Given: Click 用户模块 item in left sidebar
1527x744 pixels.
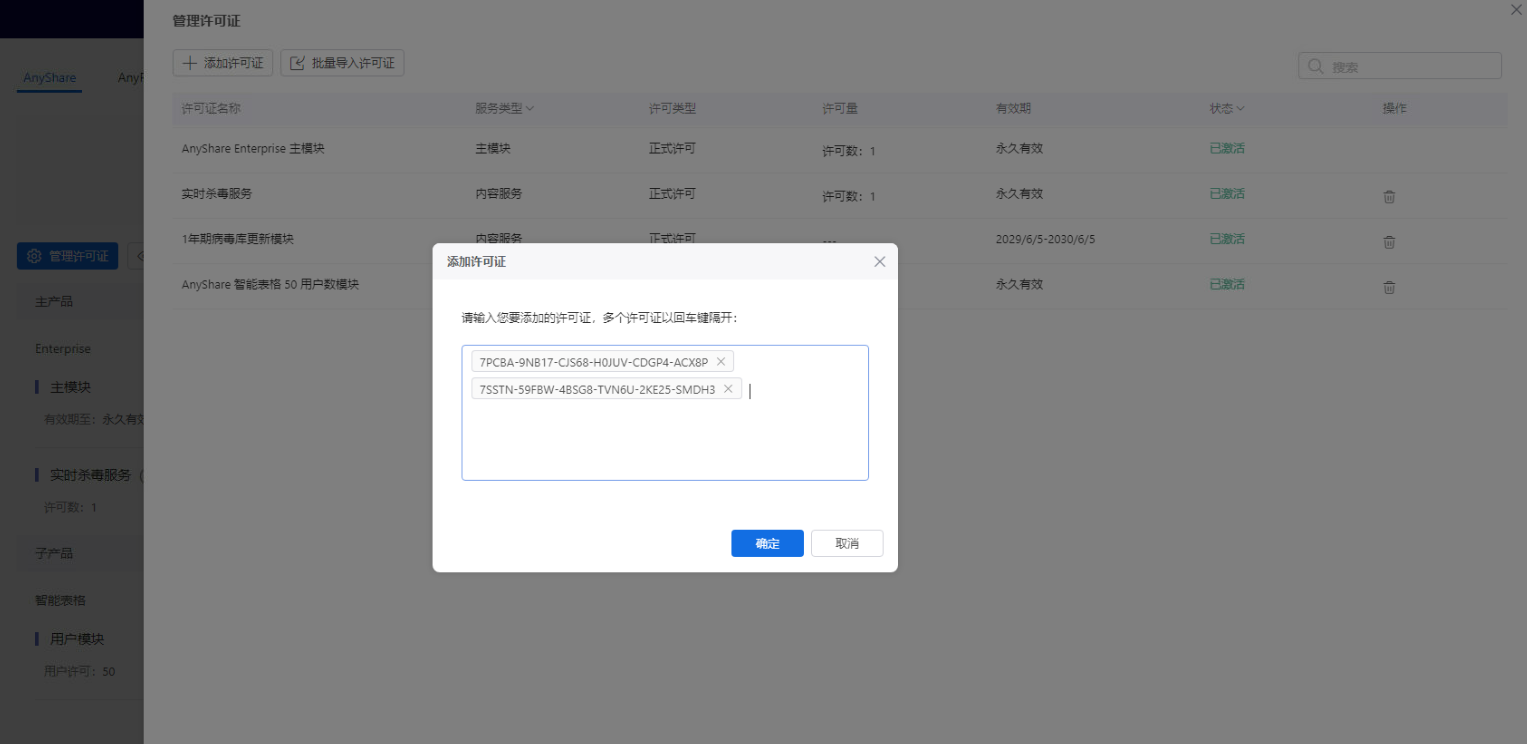Looking at the screenshot, I should point(77,639).
